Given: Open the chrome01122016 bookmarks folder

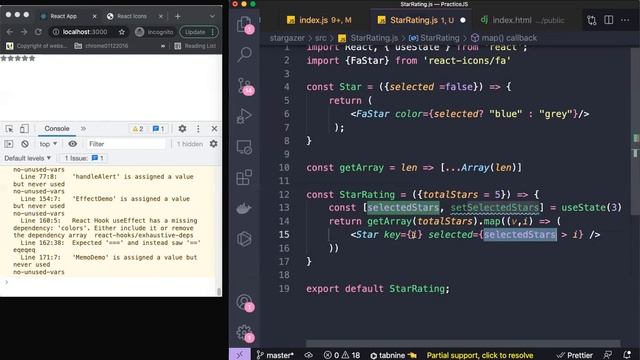Looking at the screenshot, I should (x=101, y=46).
